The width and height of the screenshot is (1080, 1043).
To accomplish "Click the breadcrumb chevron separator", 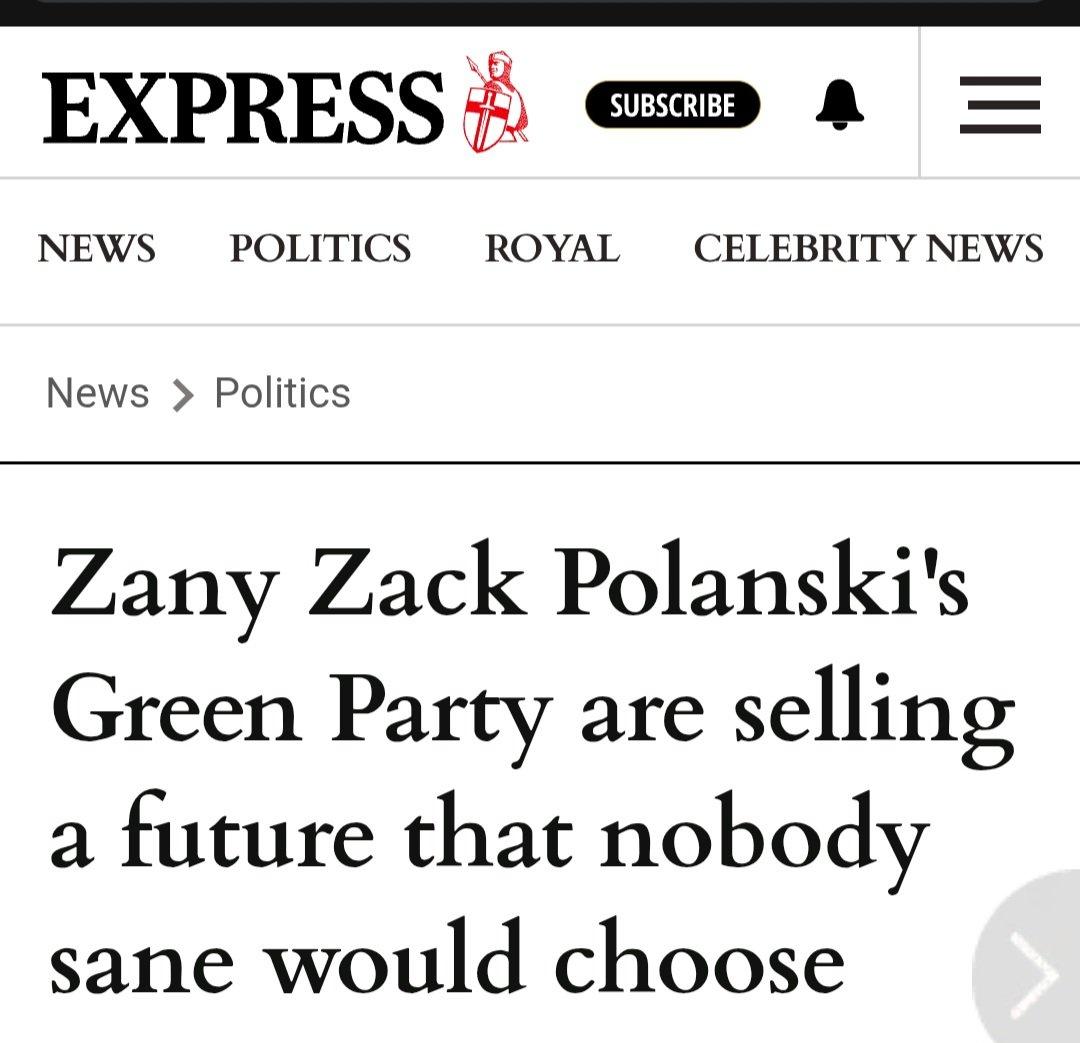I will (x=182, y=395).
